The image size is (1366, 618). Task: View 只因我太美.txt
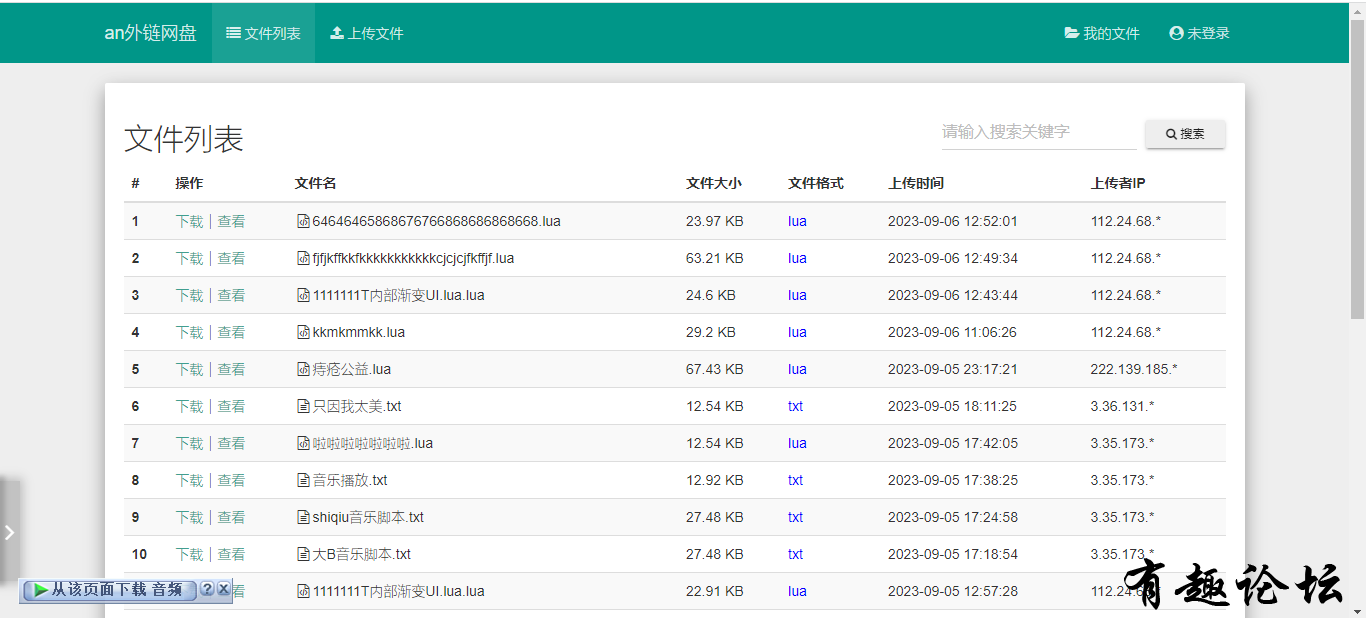click(x=231, y=406)
